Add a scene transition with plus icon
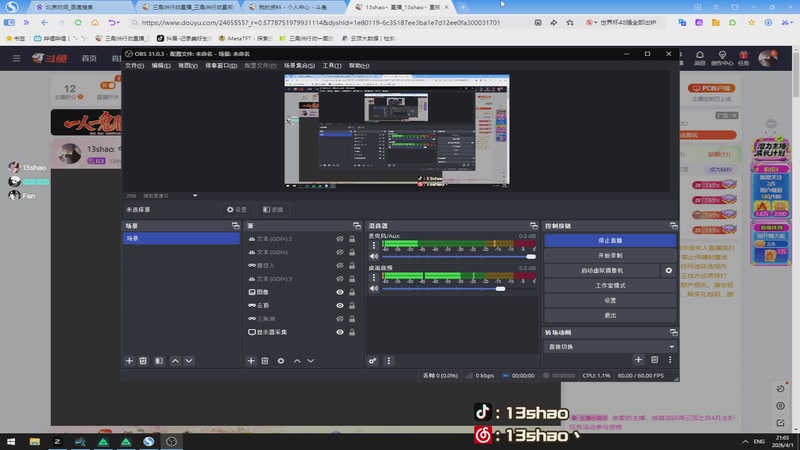 [638, 360]
